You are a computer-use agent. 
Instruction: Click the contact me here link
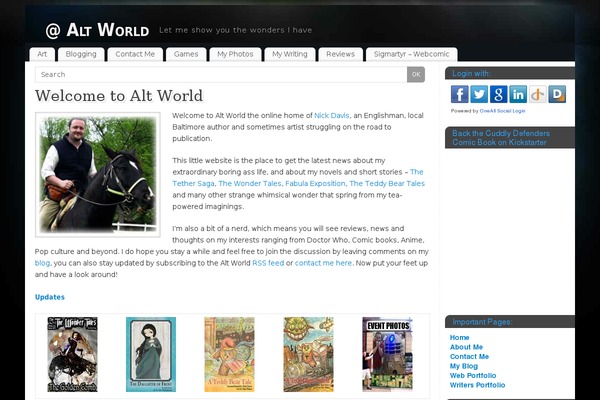point(323,263)
